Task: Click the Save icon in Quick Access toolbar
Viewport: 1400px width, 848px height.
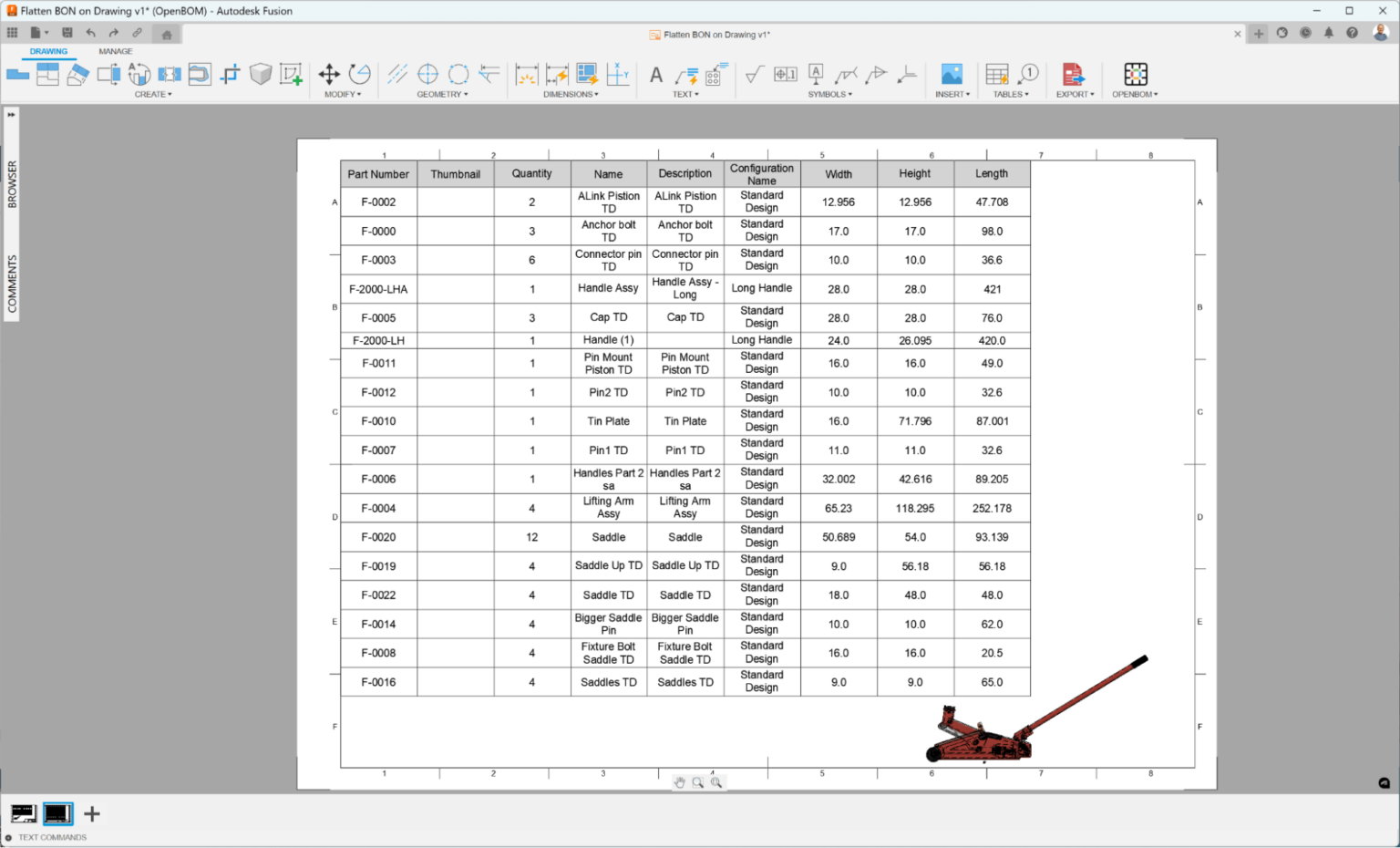Action: pos(67,32)
